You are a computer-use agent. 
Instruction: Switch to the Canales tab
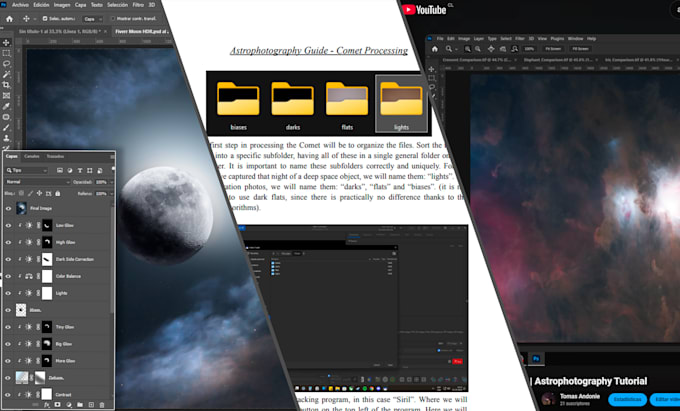[32, 157]
